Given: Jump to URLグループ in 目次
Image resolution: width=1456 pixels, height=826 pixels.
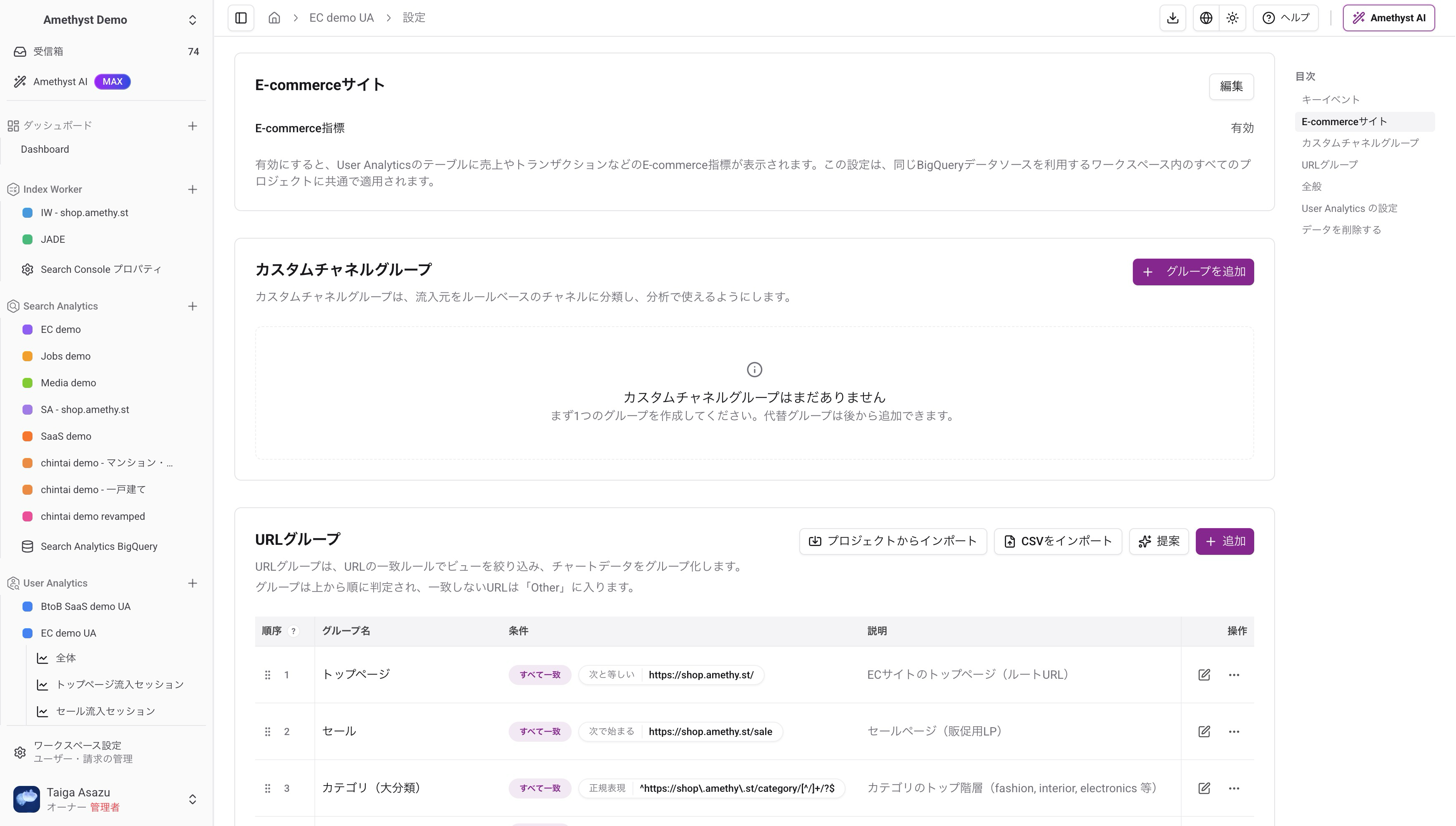Looking at the screenshot, I should (1329, 165).
